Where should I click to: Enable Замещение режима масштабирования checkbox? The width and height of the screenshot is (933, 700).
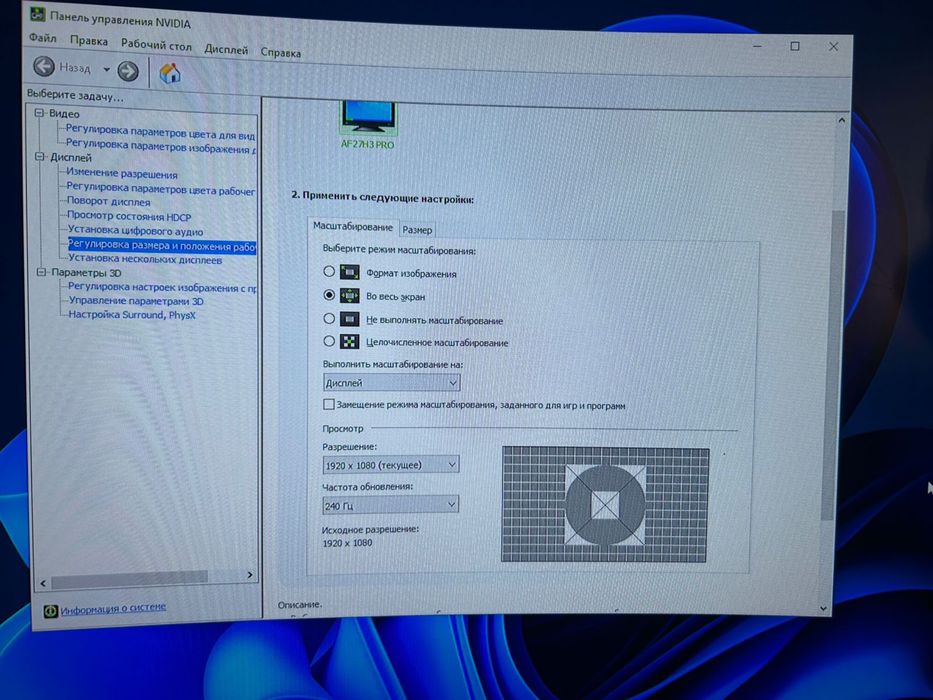point(328,405)
